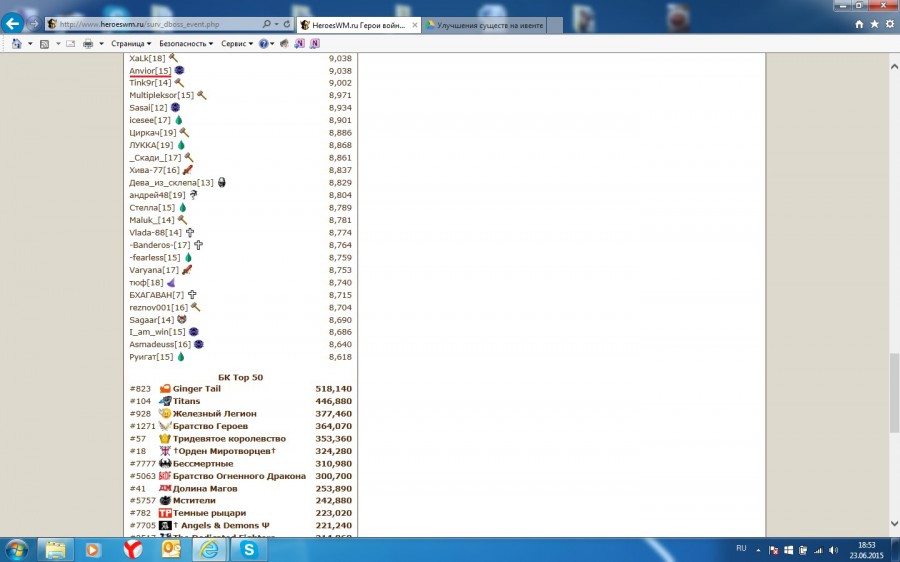Click the browser Forward arrow
This screenshot has height=562, width=900.
click(34, 24)
